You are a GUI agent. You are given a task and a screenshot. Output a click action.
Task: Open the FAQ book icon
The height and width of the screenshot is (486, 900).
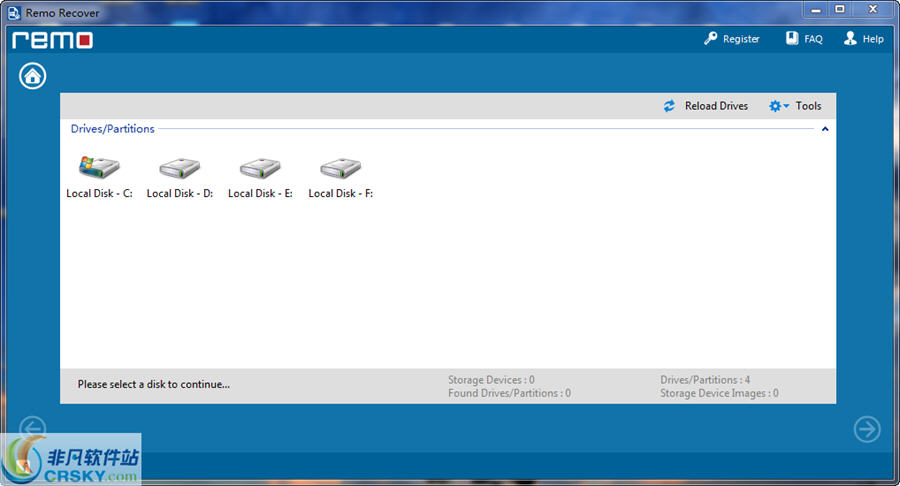point(792,38)
